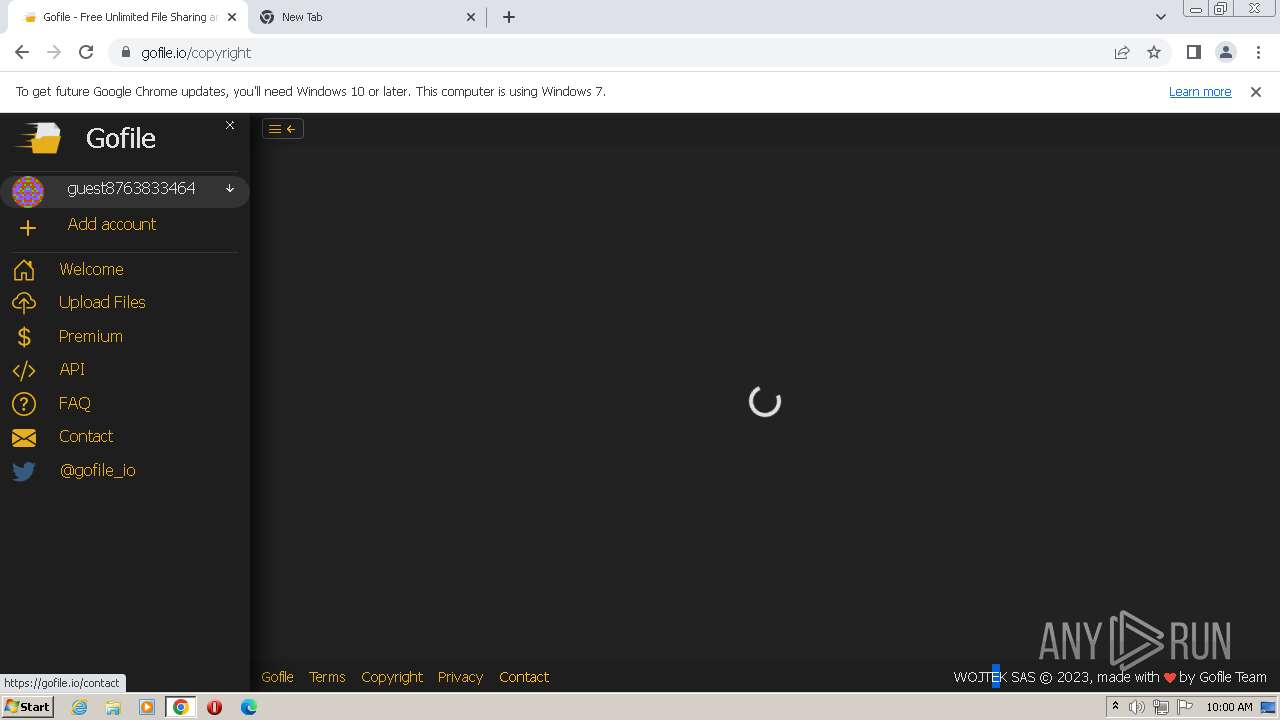Click the API code brackets icon

(24, 370)
